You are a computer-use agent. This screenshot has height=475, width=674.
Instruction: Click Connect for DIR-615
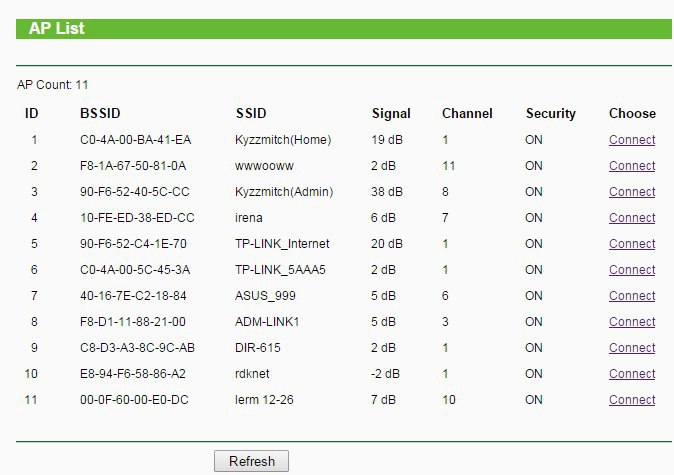pos(632,348)
